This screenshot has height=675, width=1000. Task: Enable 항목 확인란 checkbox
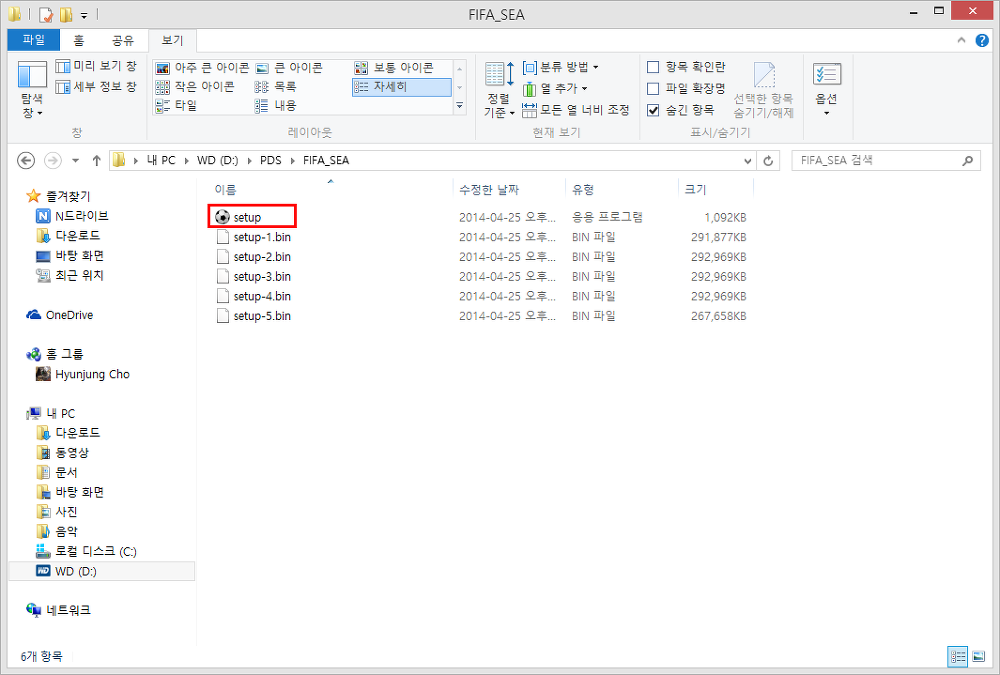(653, 67)
